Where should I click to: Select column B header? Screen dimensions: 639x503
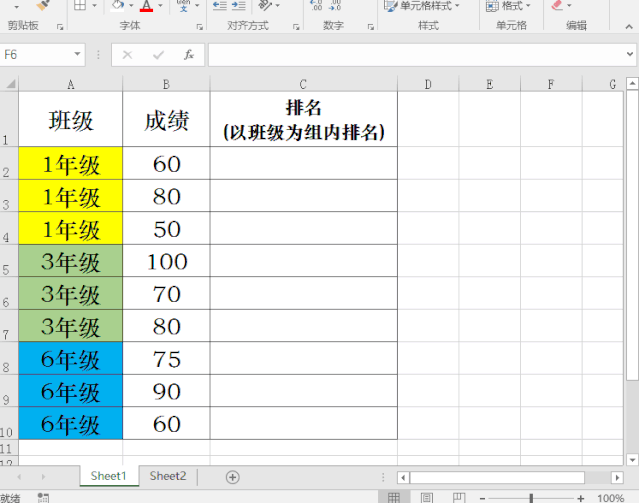point(166,84)
